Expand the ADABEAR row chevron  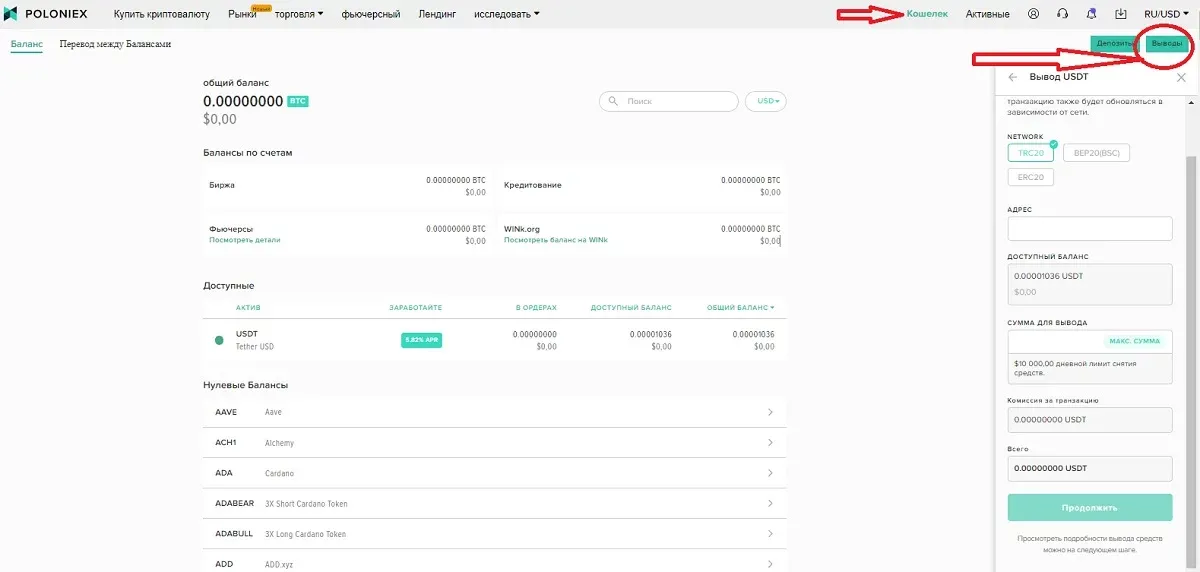[770, 504]
